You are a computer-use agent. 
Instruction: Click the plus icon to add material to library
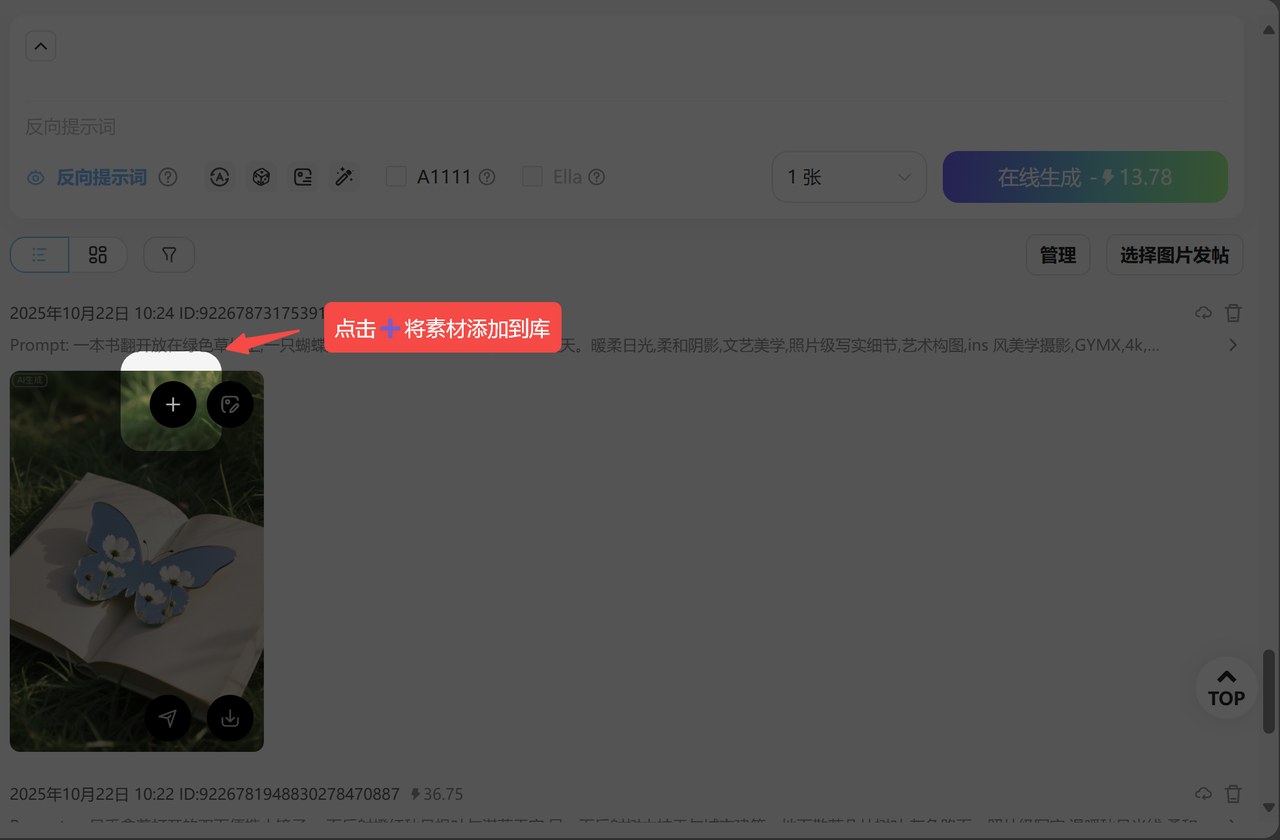(x=173, y=404)
